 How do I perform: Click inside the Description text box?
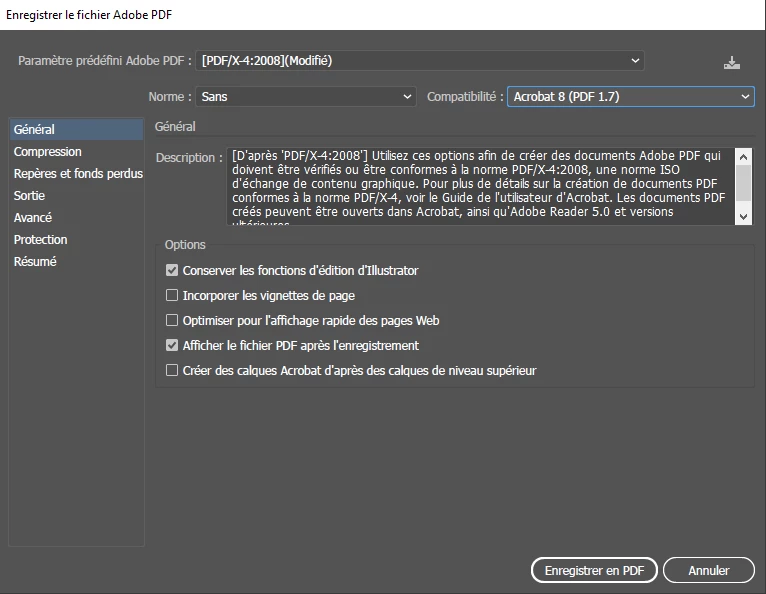pyautogui.click(x=480, y=186)
